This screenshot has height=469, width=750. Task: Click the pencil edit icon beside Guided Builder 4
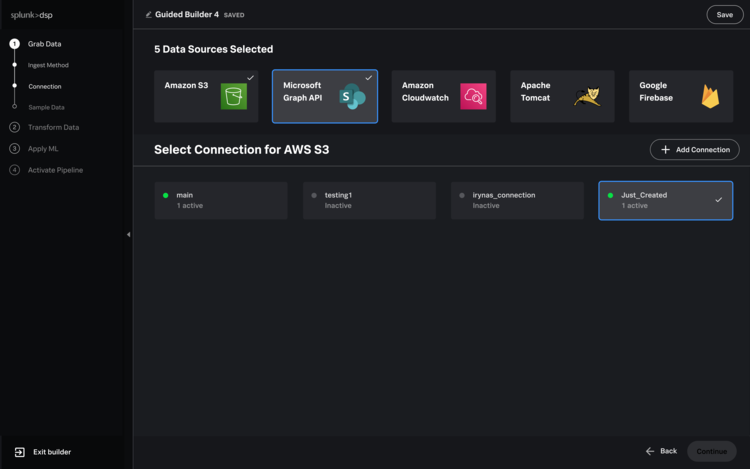[x=149, y=15]
